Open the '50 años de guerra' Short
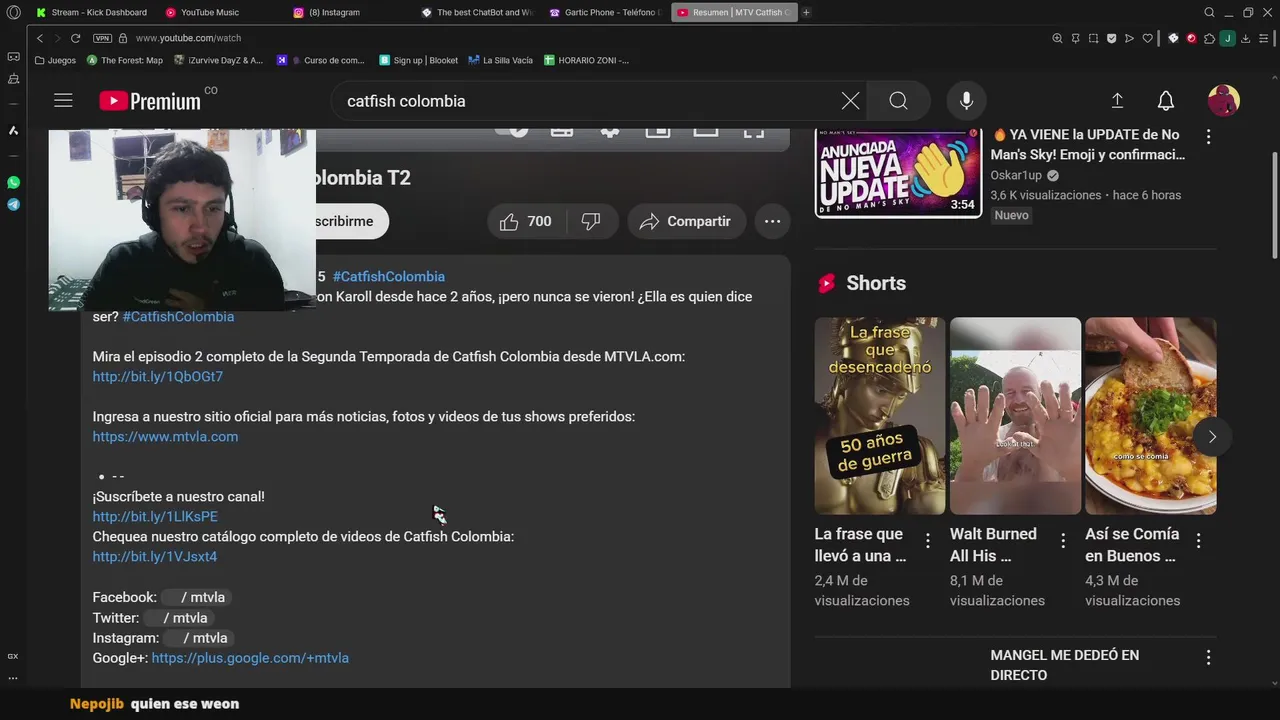 coord(879,416)
